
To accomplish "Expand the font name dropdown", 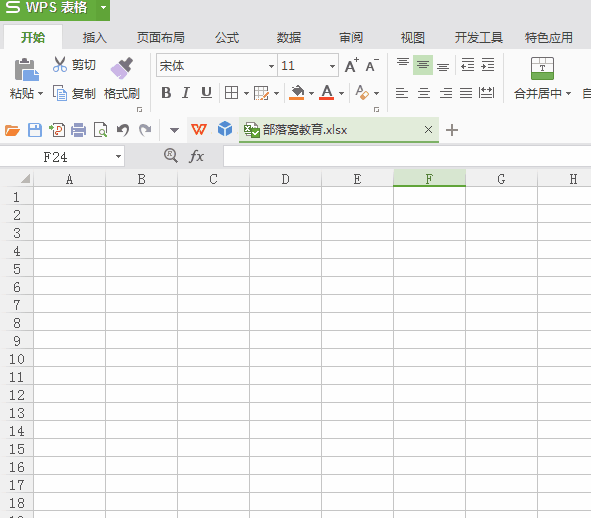I will [271, 66].
